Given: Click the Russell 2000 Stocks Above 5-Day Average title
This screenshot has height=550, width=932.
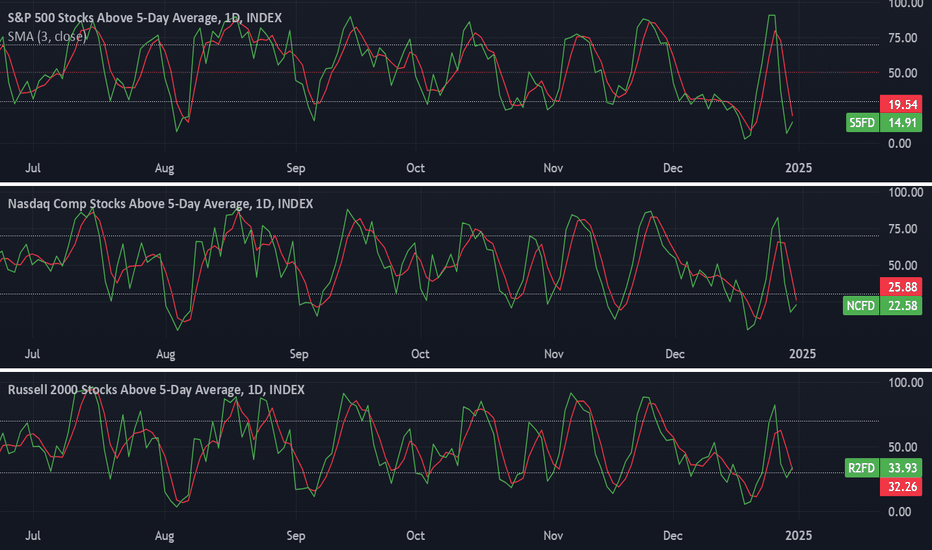Looking at the screenshot, I should [156, 389].
